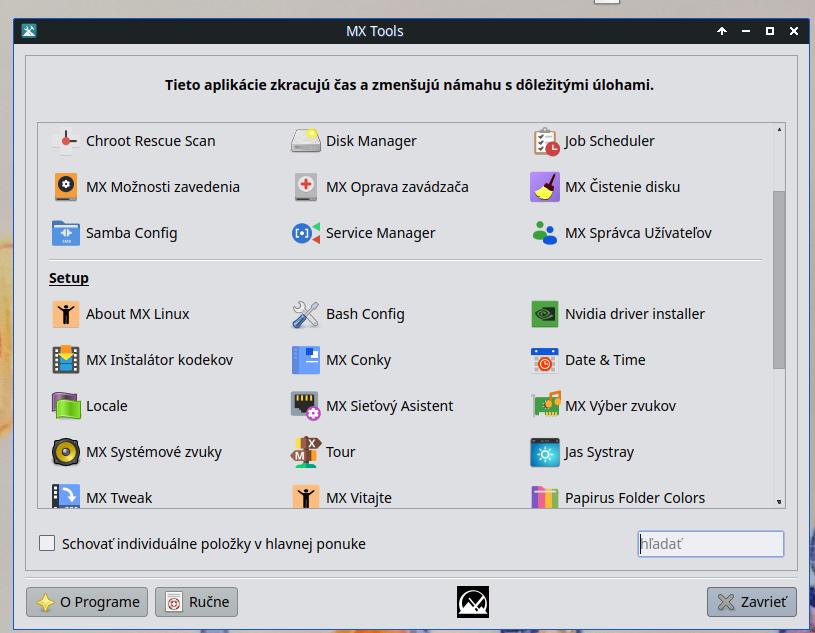Screen dimensions: 815x633
Task: Click the O Programe button
Action: 87,602
